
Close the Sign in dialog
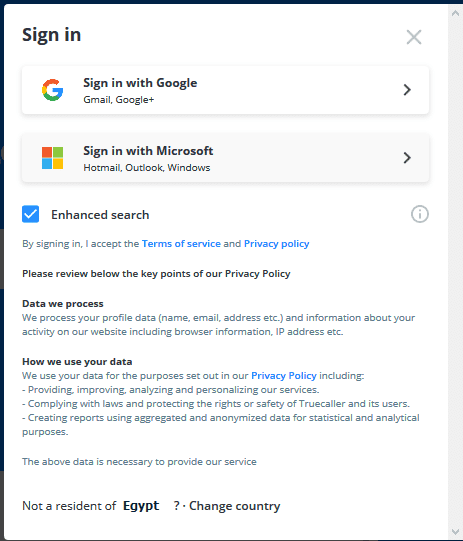click(x=414, y=37)
